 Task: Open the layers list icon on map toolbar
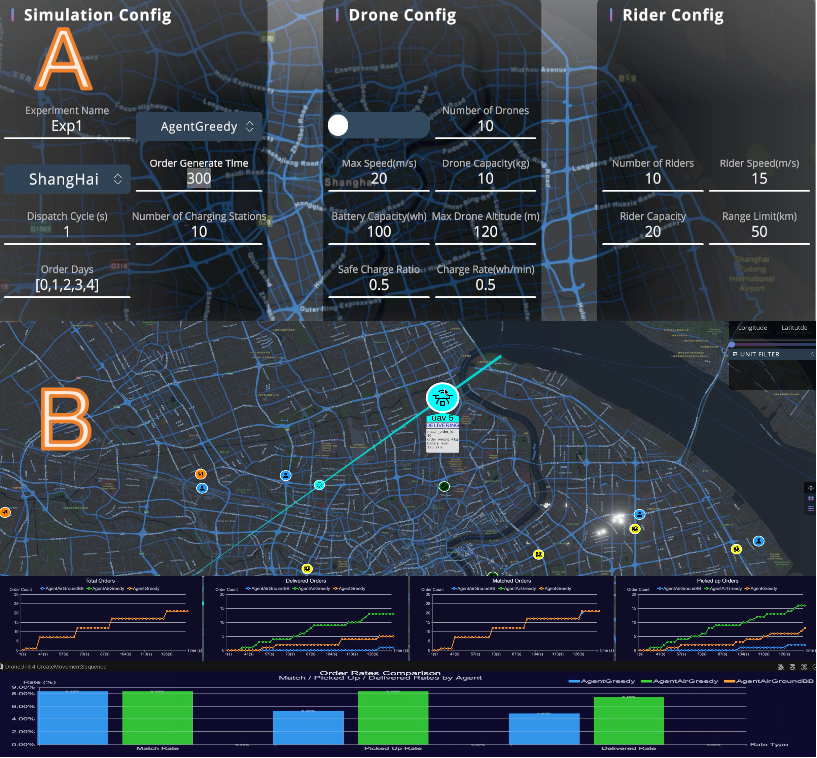coord(810,508)
